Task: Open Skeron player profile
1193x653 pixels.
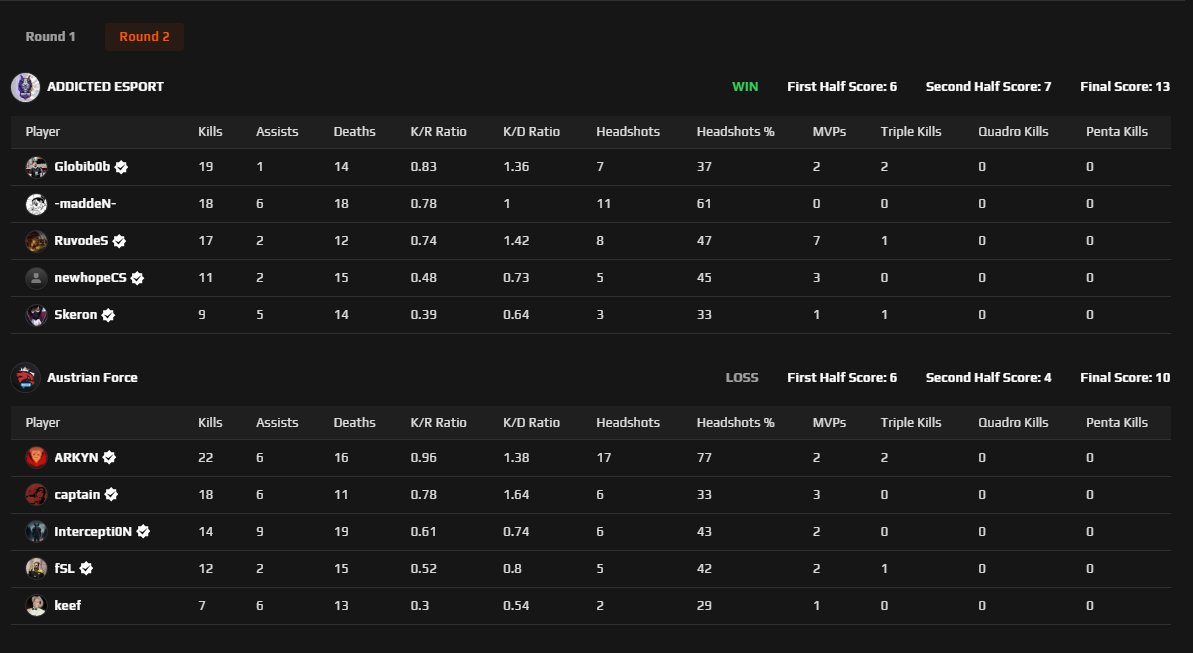Action: click(75, 314)
